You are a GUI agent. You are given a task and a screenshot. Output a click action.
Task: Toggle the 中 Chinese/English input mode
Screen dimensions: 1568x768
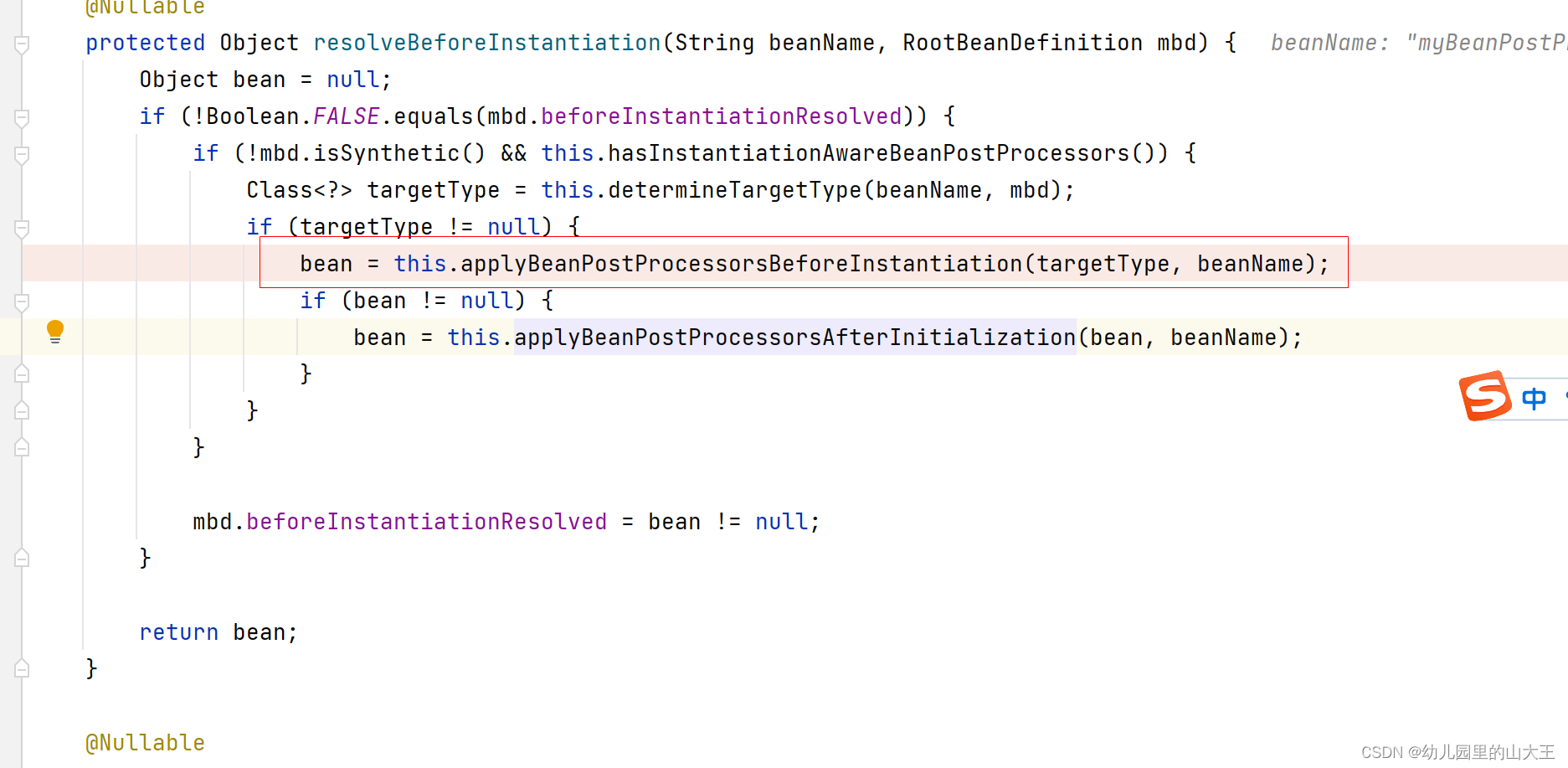tap(1535, 398)
